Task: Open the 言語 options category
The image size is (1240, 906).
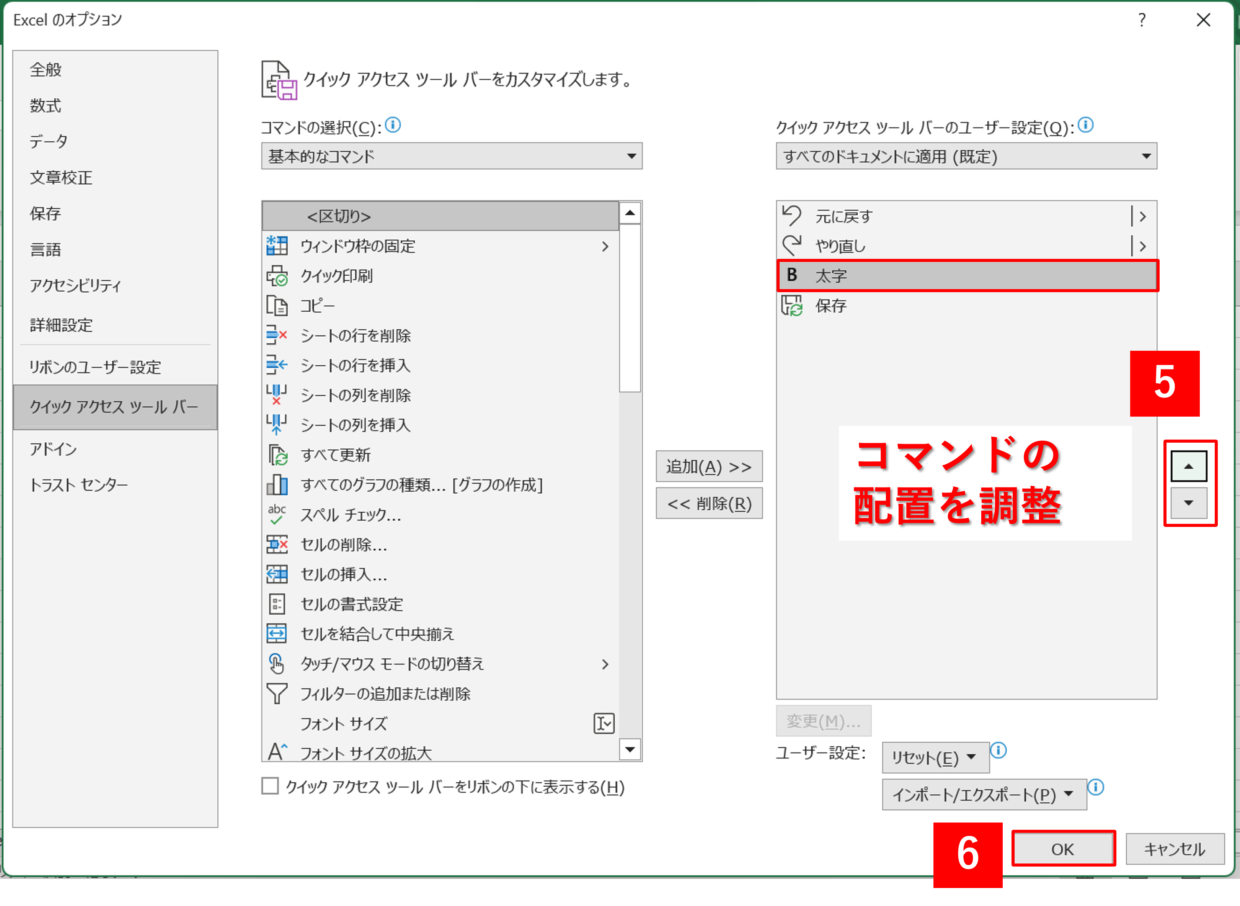Action: click(115, 250)
